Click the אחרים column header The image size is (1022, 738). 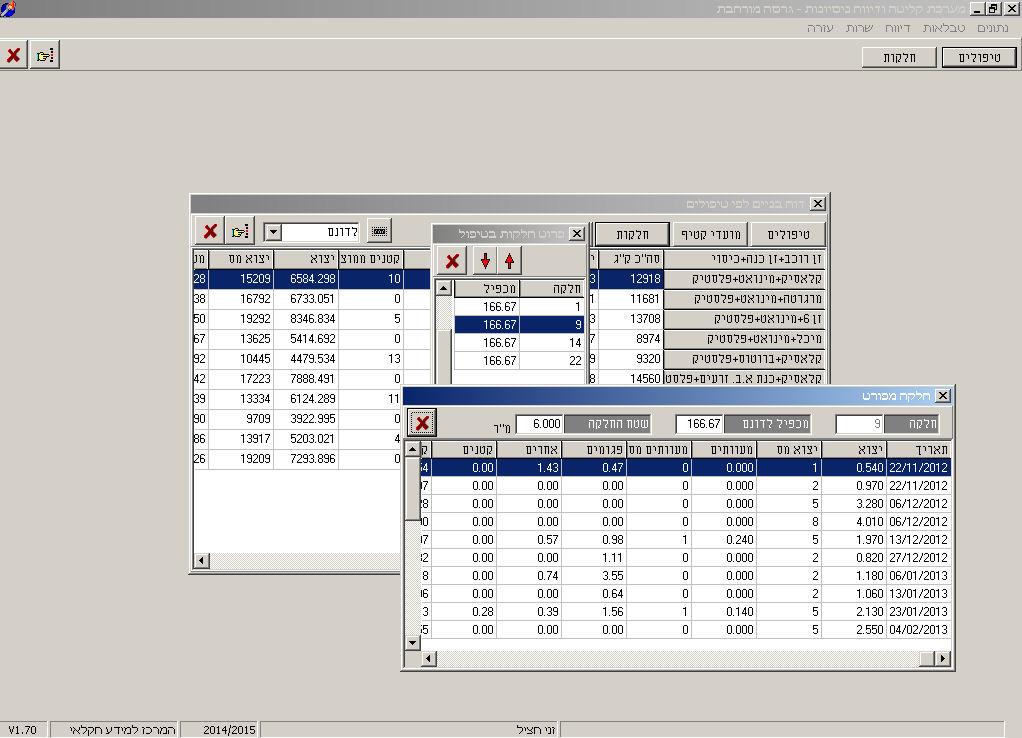pos(529,449)
